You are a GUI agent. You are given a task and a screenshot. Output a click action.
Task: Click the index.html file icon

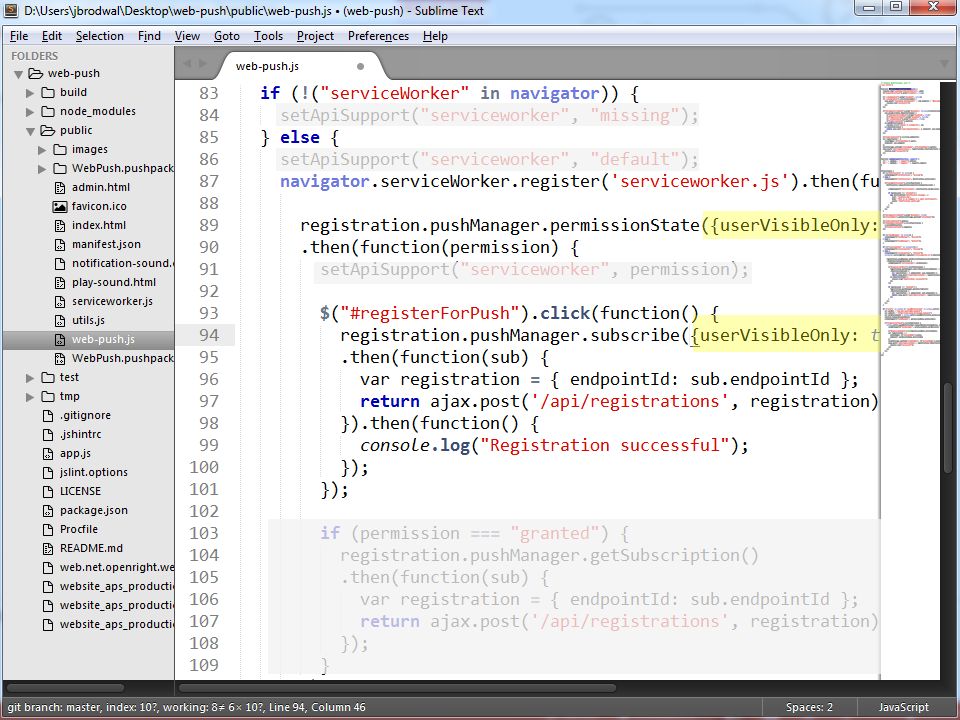(x=60, y=225)
